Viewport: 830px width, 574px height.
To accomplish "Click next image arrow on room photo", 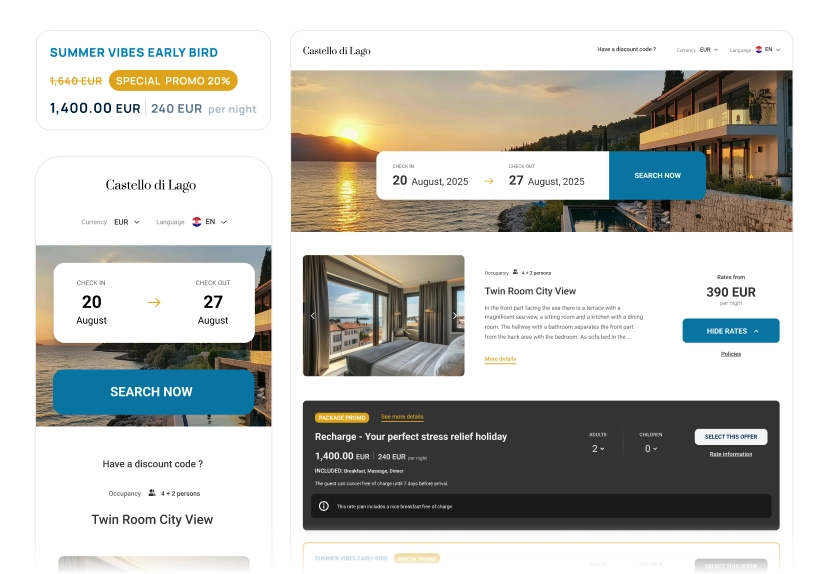I will pos(455,316).
